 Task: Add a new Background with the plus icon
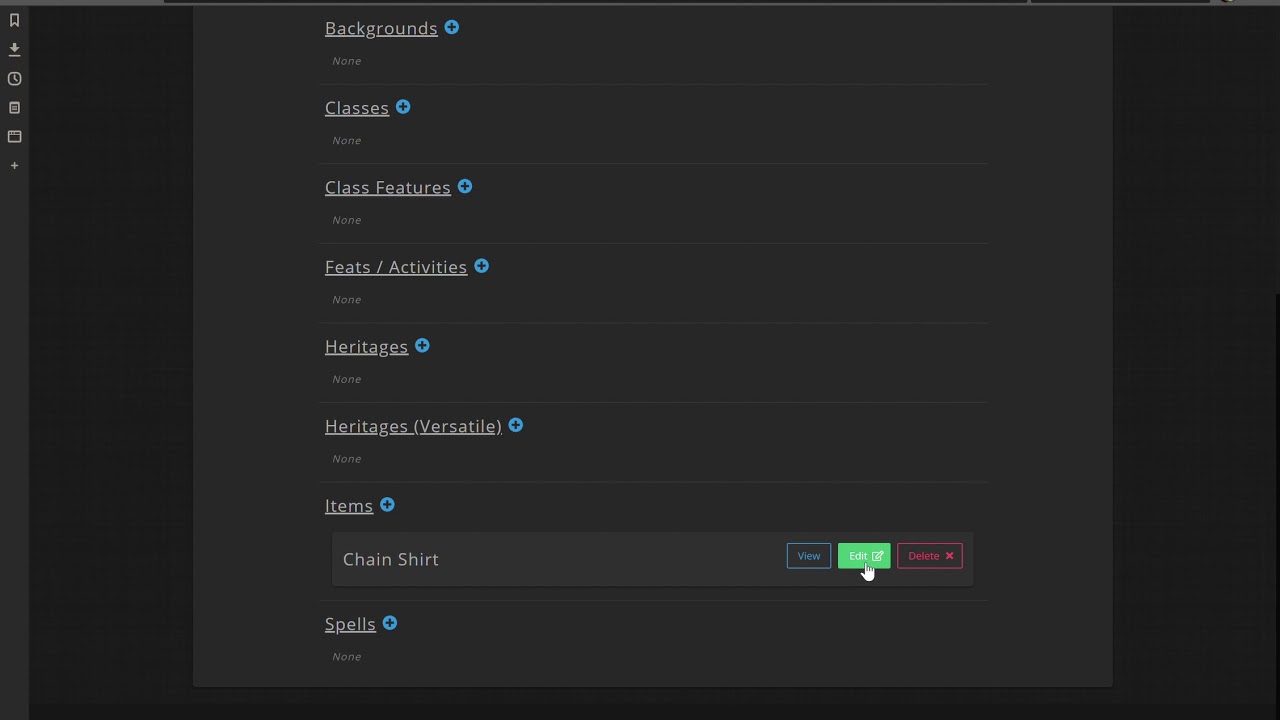(x=452, y=28)
